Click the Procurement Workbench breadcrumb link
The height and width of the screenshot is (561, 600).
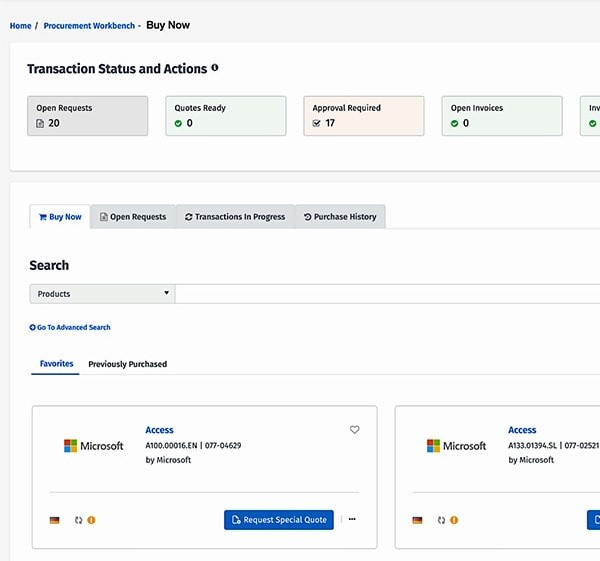[89, 26]
